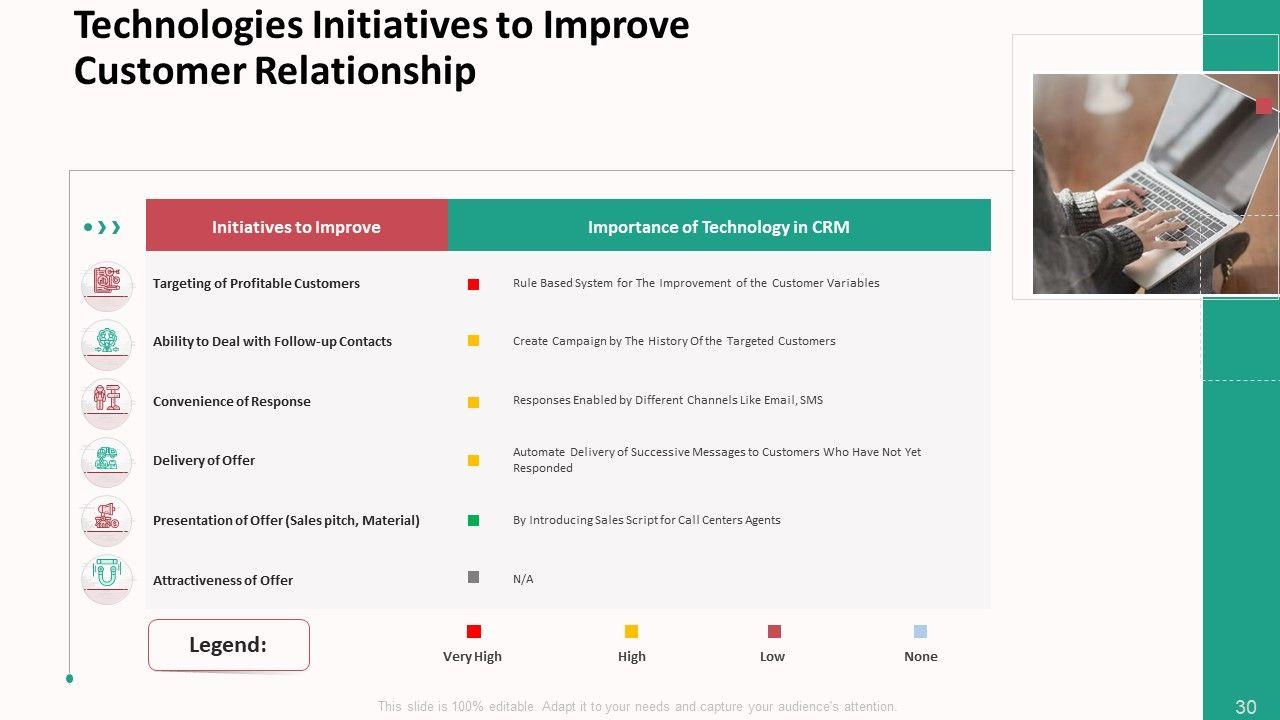Select the red marker in Targeting of Profitable Customers row

(474, 284)
